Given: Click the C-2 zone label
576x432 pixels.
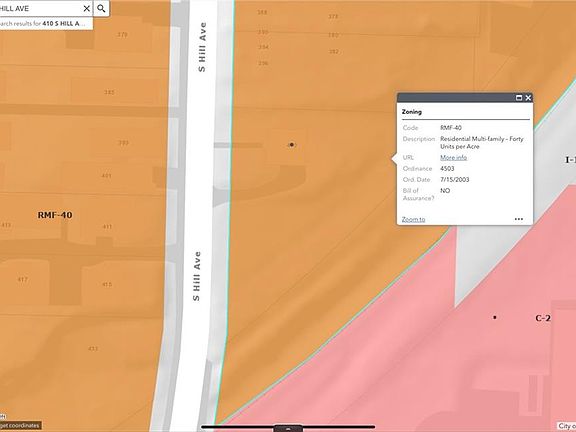Looking at the screenshot, I should tap(543, 318).
